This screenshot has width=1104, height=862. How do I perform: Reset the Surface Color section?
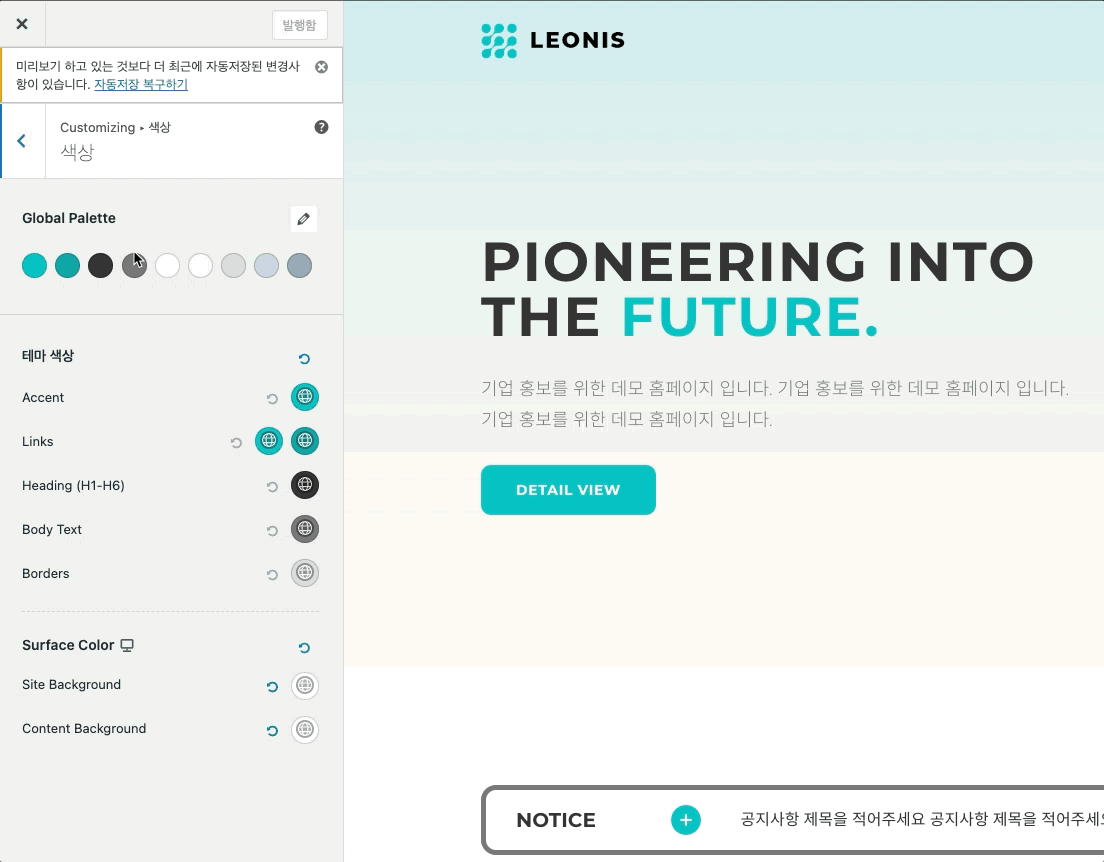tap(304, 648)
